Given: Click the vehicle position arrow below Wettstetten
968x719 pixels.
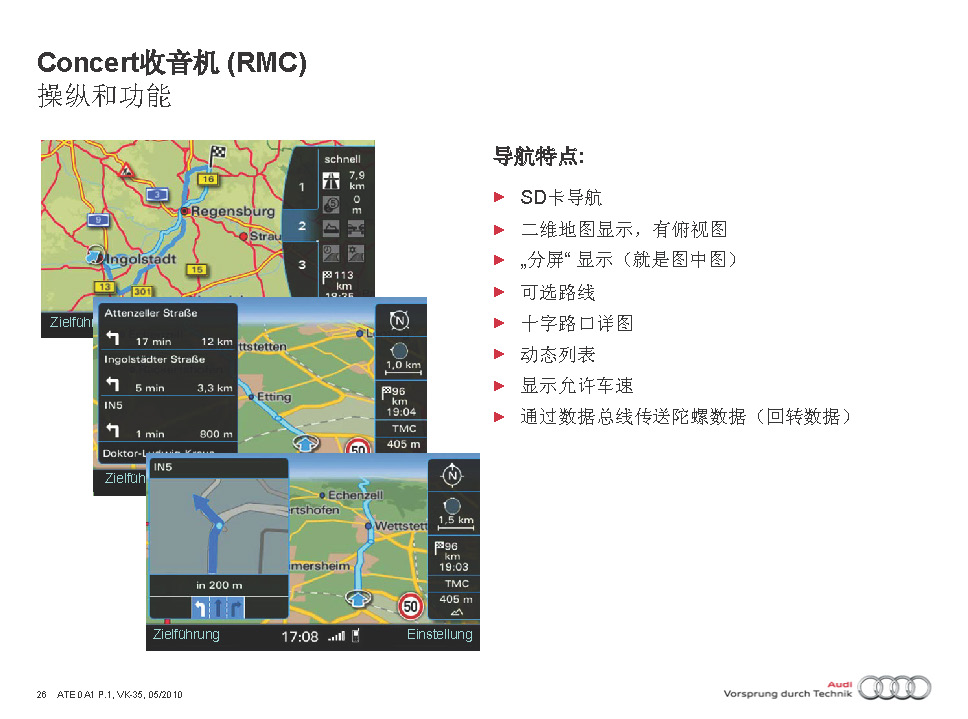Looking at the screenshot, I should click(x=357, y=597).
